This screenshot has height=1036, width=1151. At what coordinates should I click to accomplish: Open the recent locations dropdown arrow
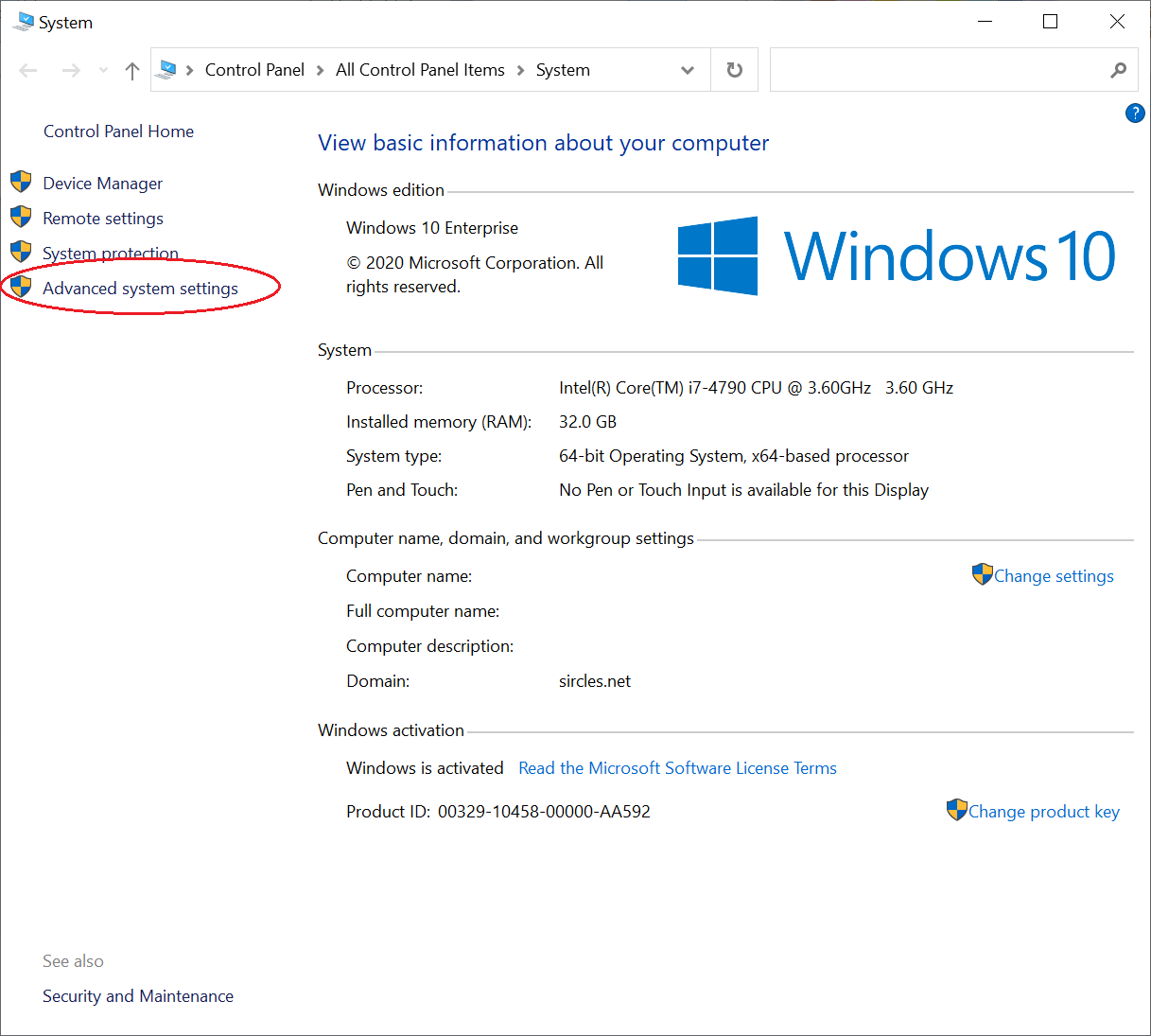(103, 70)
